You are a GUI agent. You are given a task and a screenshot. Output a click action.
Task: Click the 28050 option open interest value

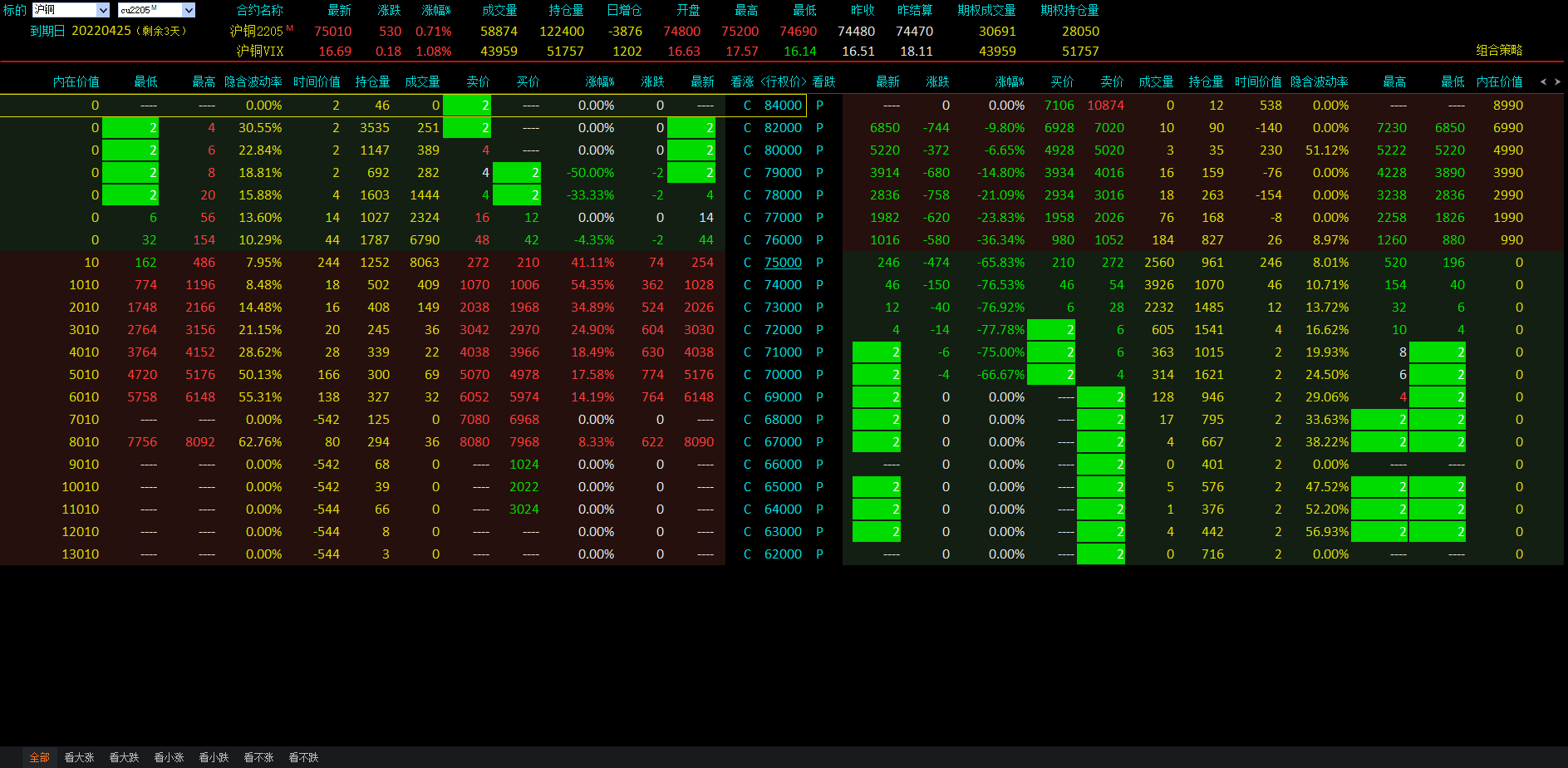[1080, 31]
